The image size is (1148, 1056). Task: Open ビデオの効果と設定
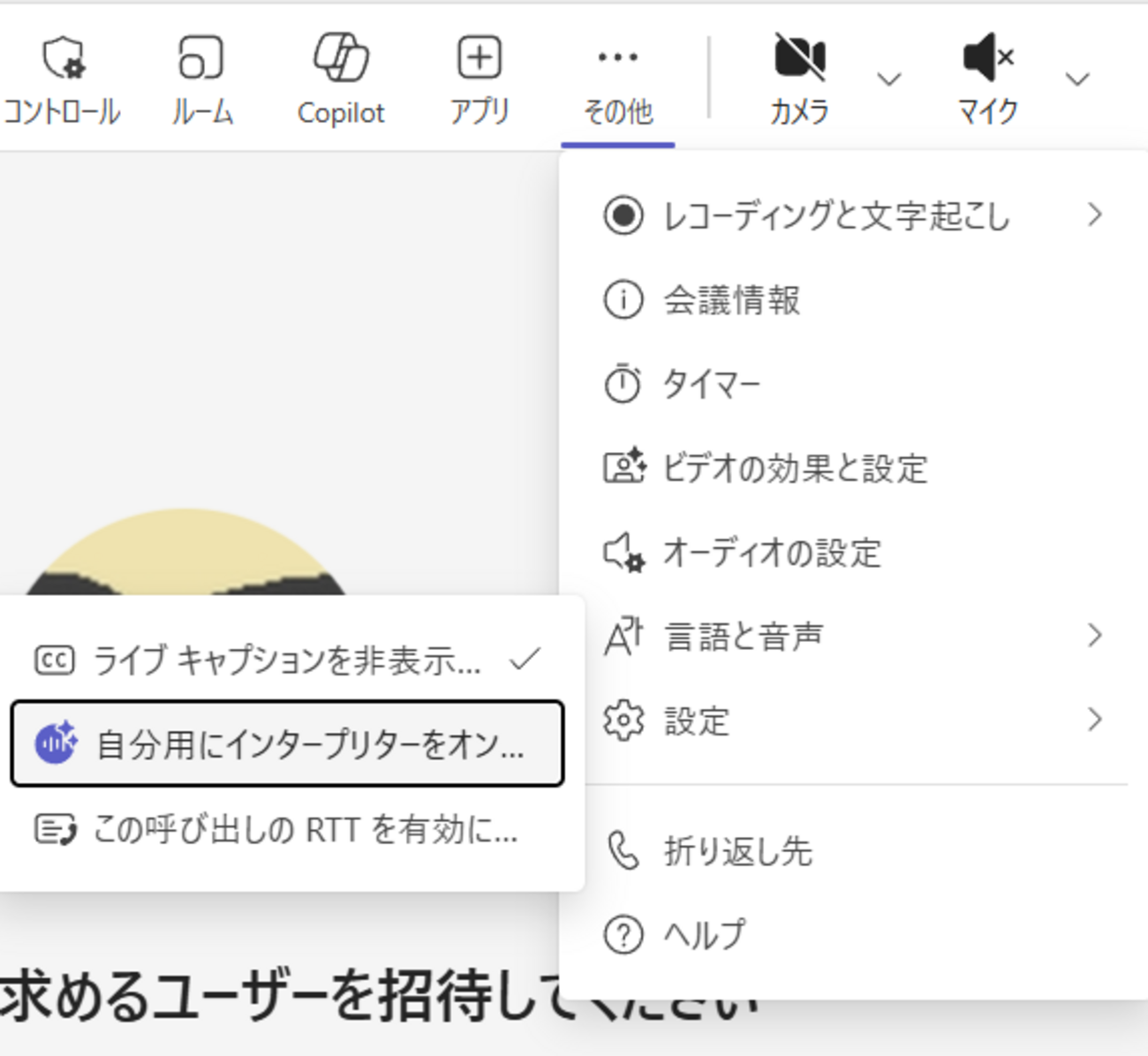click(x=795, y=468)
